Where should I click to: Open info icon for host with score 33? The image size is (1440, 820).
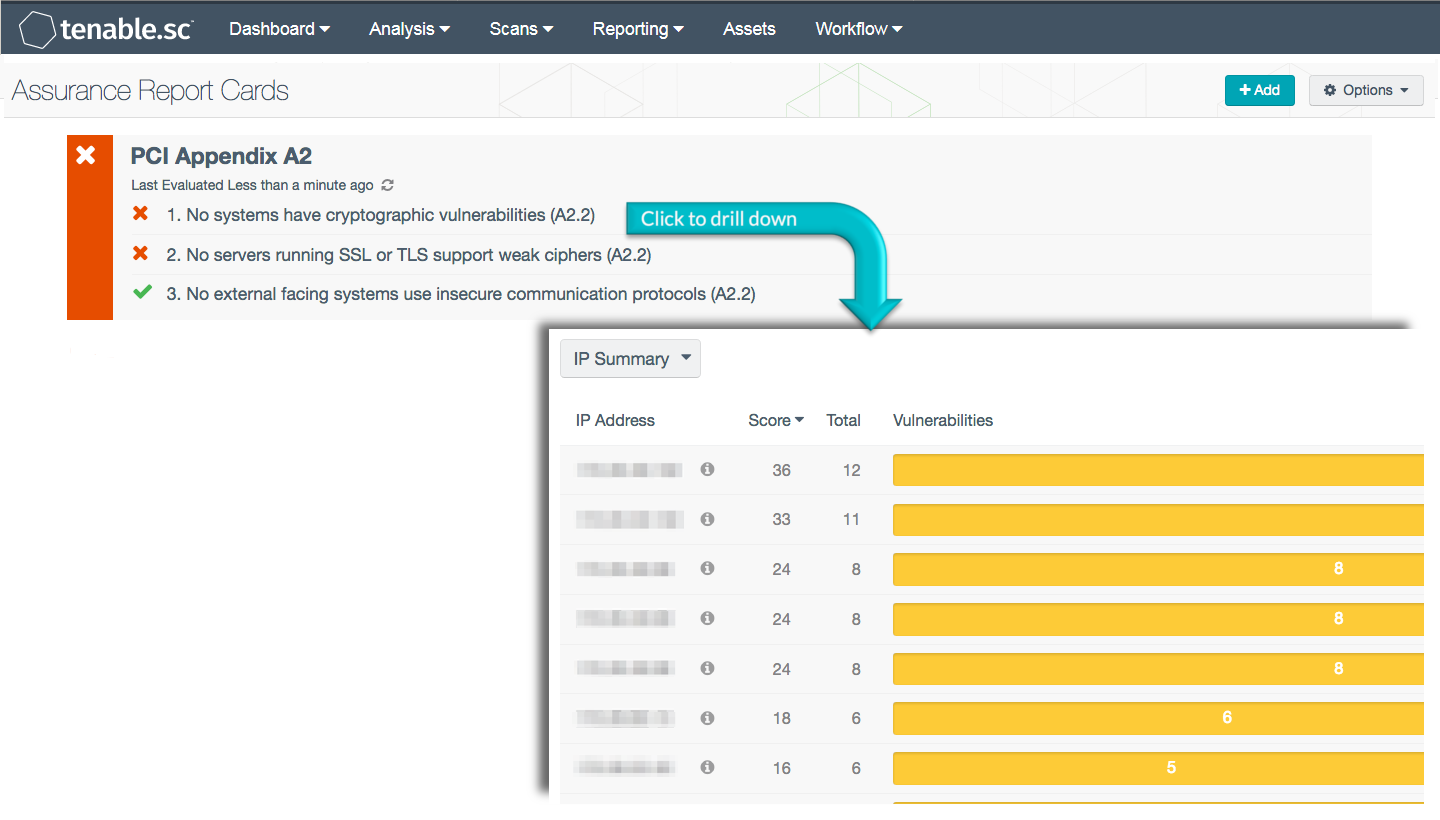tap(707, 519)
